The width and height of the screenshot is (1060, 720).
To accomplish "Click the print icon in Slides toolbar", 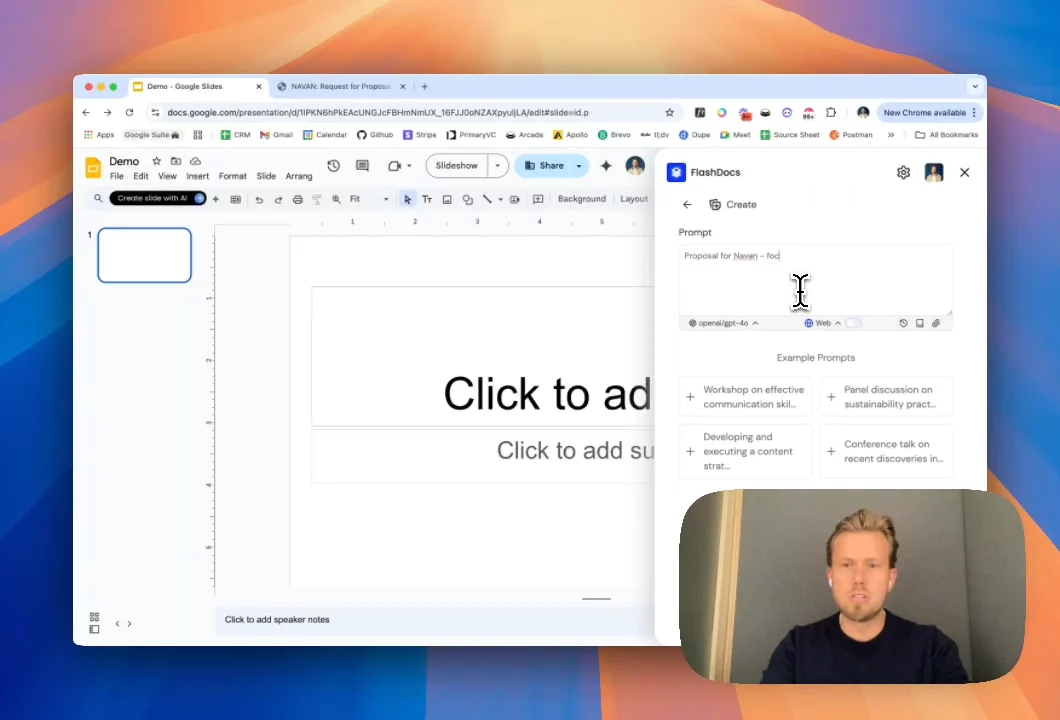I will [x=297, y=200].
